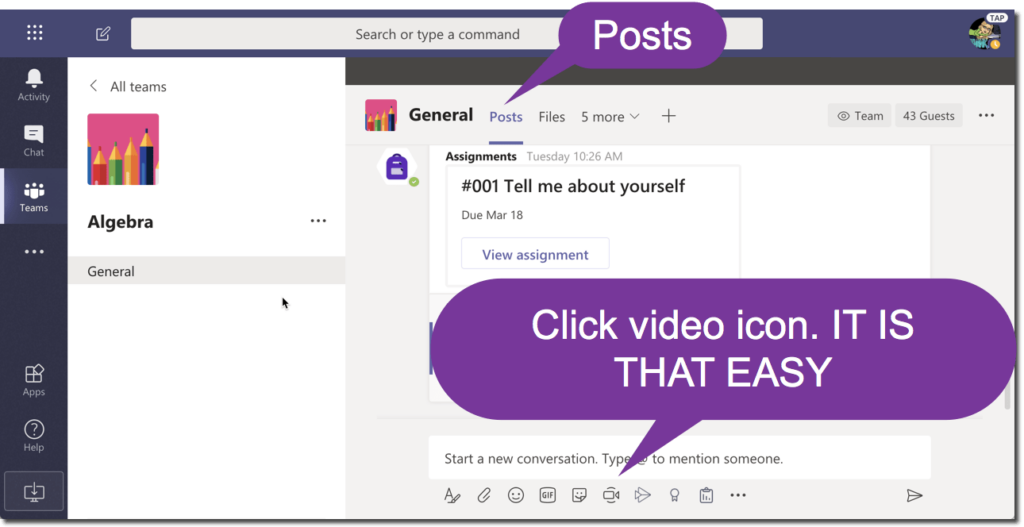Viewport: 1024px width, 527px height.
Task: Switch to the Files tab
Action: point(552,117)
